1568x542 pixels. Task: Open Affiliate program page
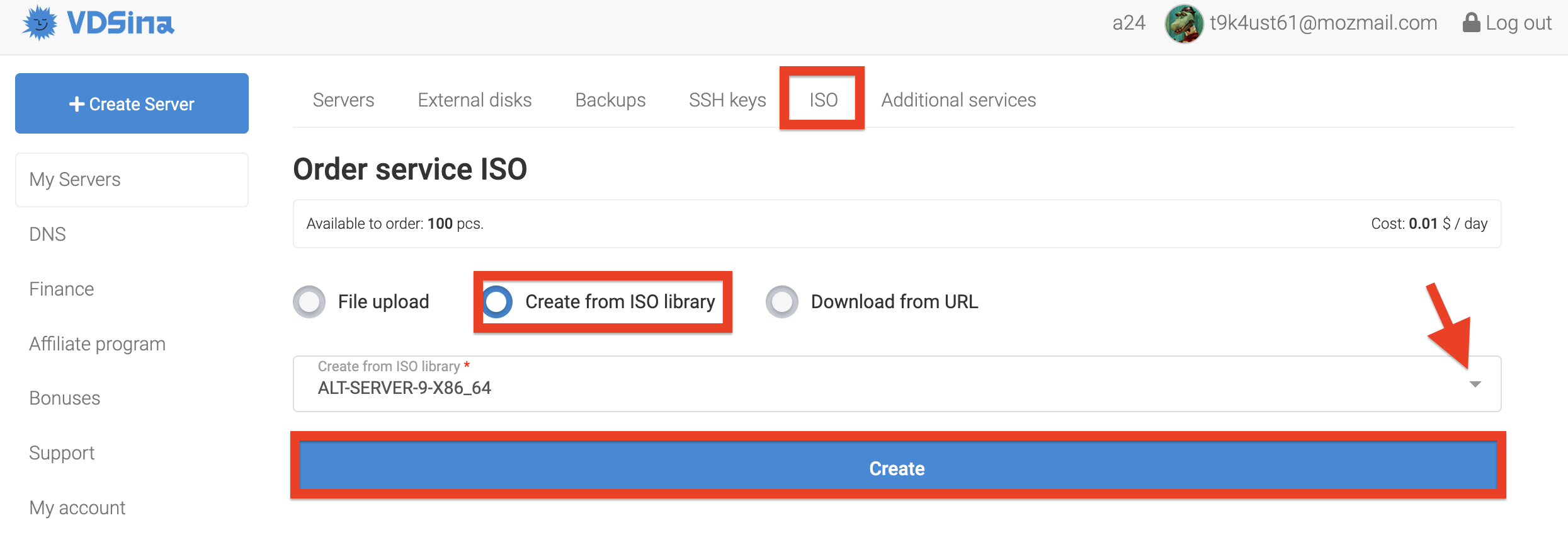(x=97, y=343)
